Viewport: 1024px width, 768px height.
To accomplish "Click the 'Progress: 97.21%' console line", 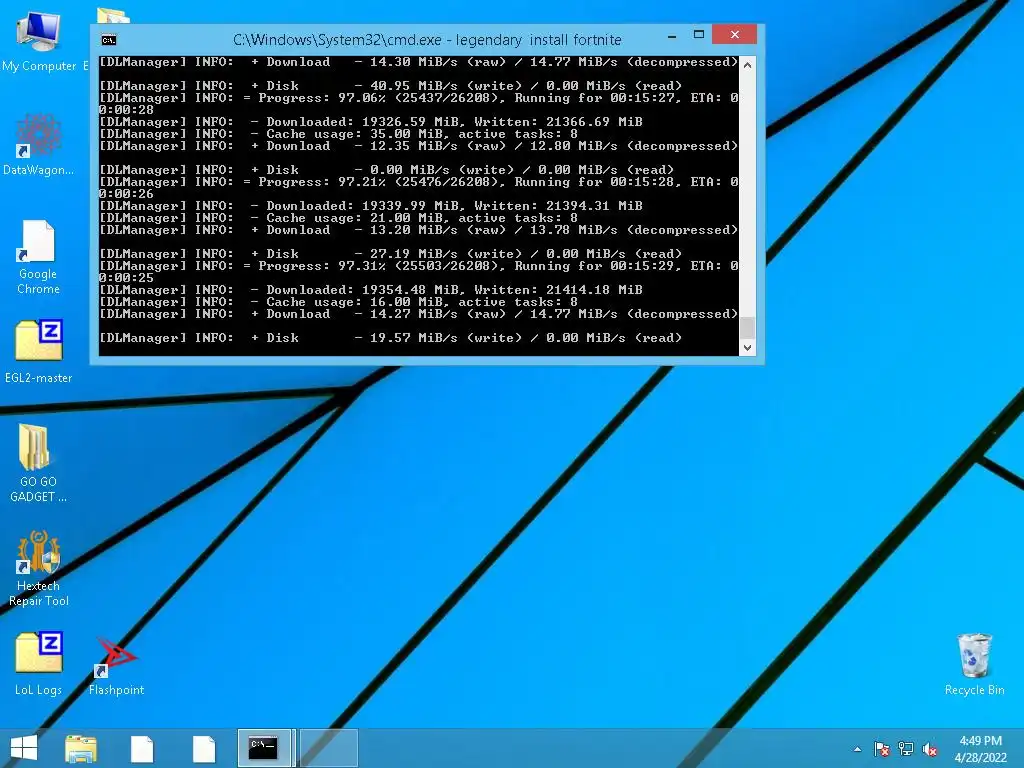I will (419, 182).
